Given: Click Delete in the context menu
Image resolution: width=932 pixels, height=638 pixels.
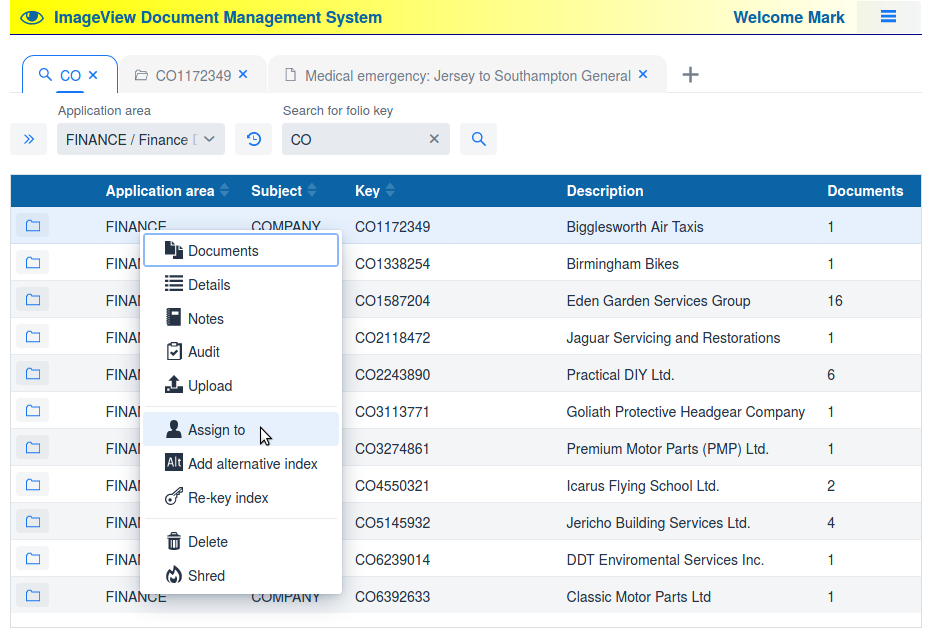Looking at the screenshot, I should [208, 542].
